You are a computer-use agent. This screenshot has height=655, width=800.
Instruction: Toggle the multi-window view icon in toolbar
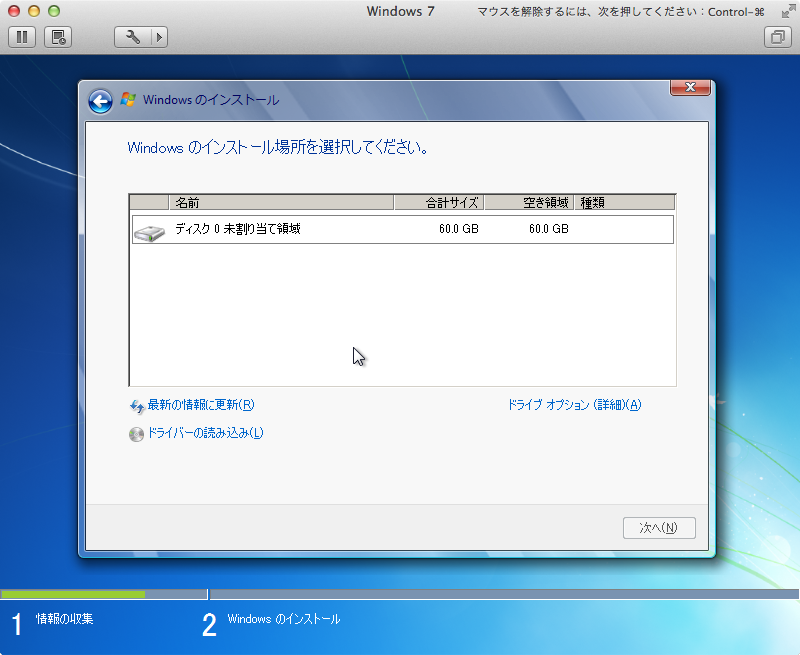(778, 37)
